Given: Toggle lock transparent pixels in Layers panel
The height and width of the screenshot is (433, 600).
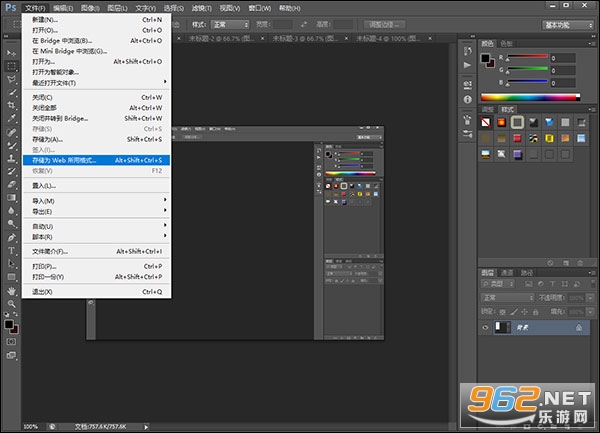Looking at the screenshot, I should (x=502, y=312).
